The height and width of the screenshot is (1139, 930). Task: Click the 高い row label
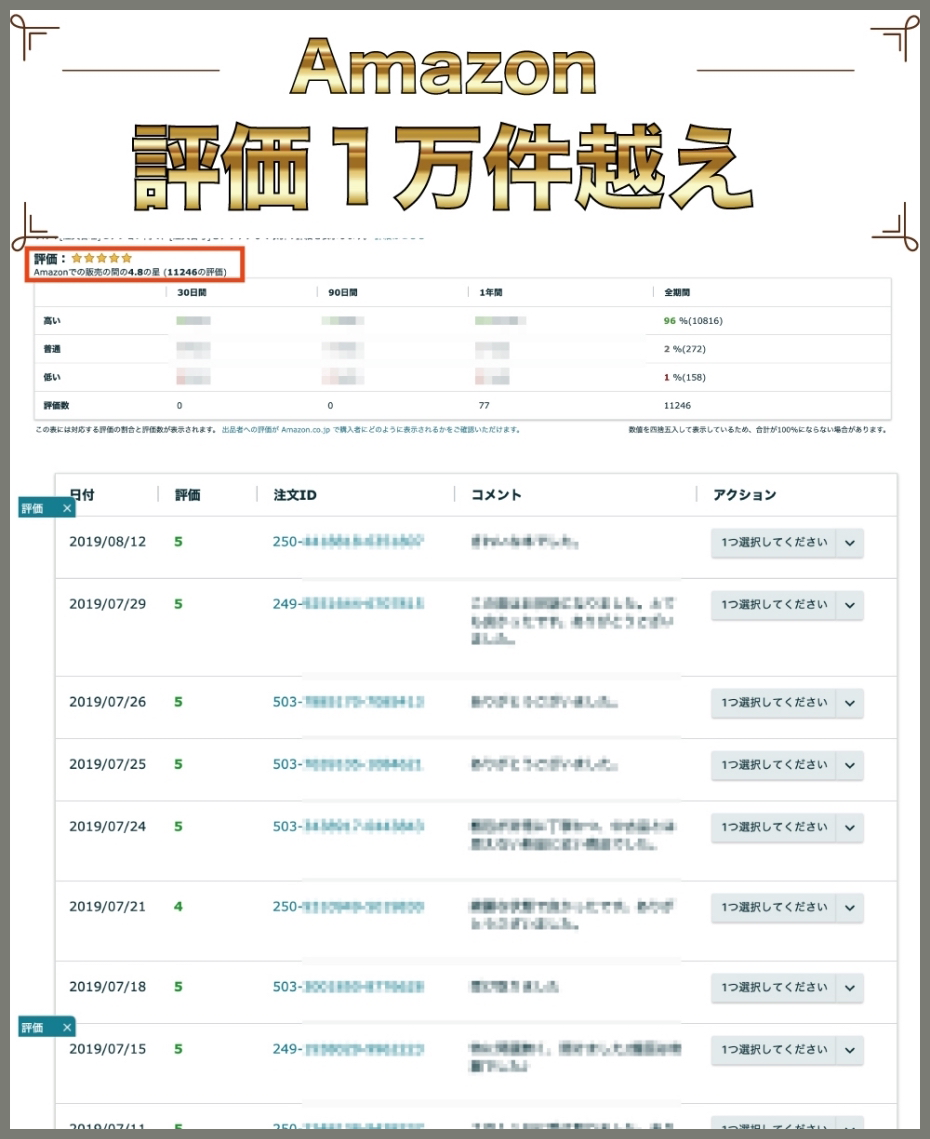click(x=52, y=320)
